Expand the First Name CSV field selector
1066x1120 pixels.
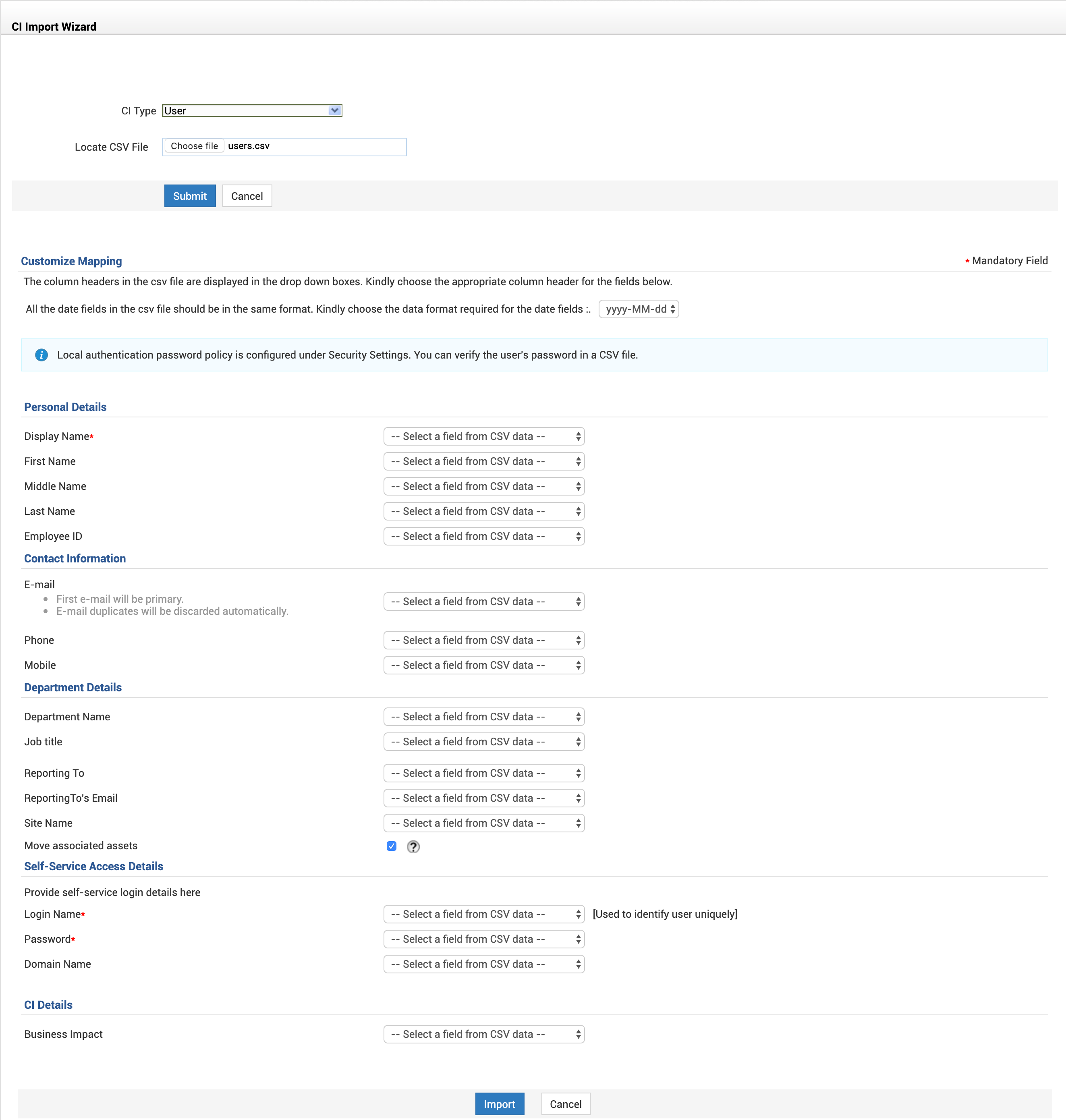[483, 461]
